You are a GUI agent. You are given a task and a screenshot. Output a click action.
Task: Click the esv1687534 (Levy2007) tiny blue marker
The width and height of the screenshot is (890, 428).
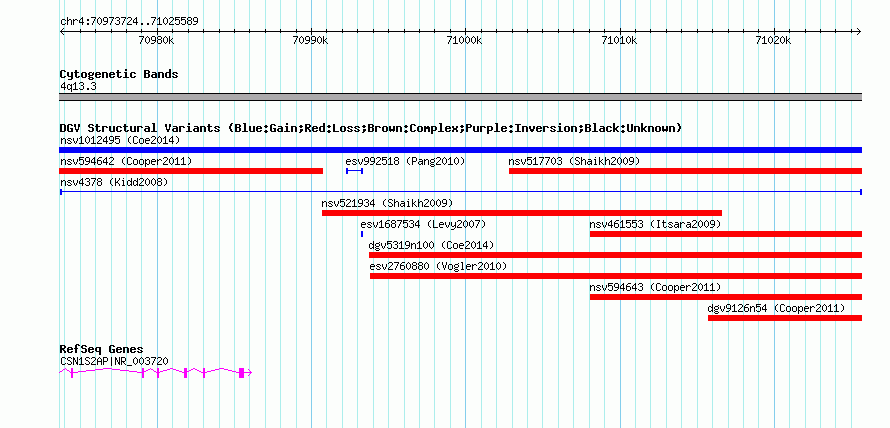point(362,234)
